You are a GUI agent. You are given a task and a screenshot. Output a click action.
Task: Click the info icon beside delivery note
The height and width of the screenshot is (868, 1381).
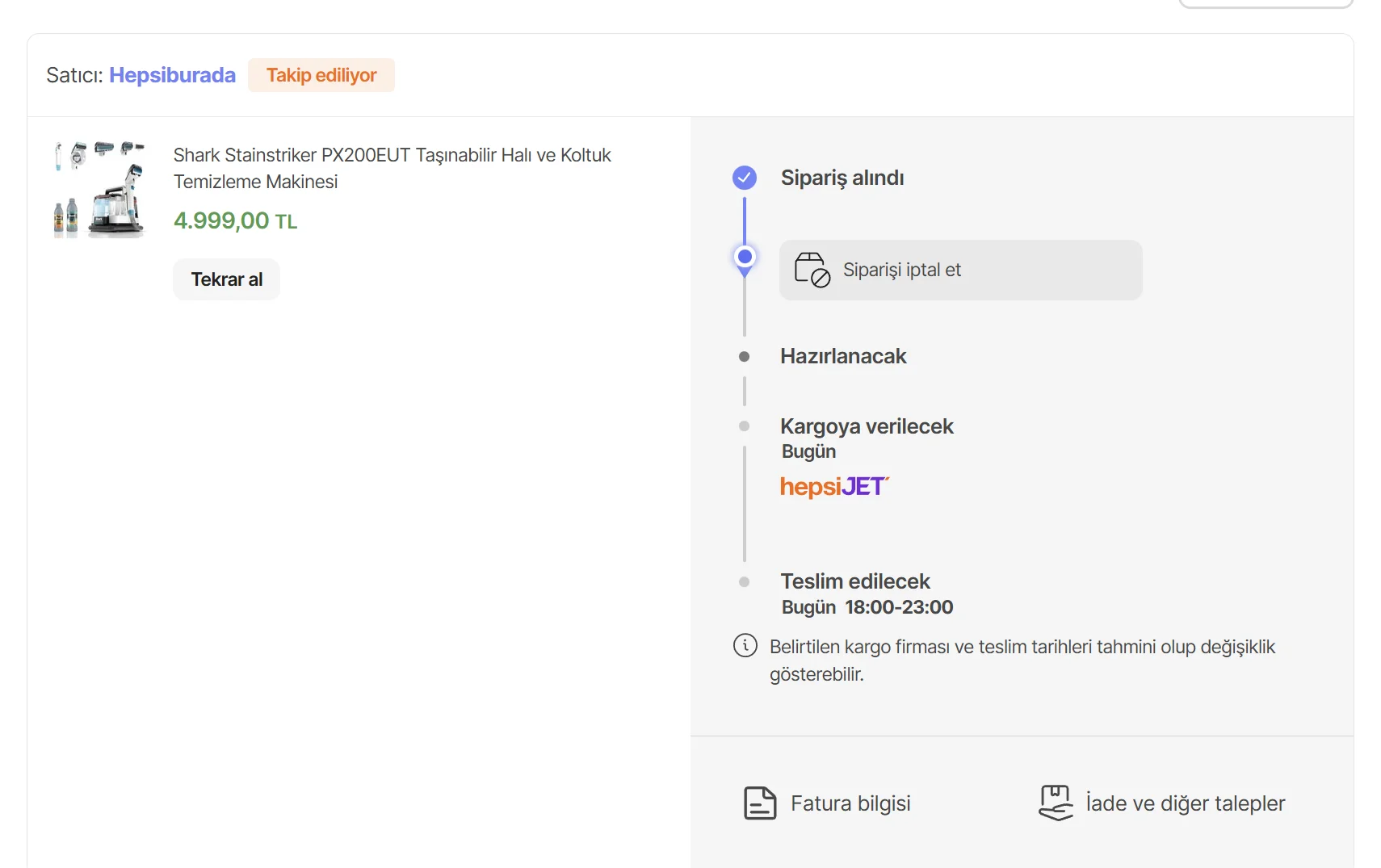pos(745,646)
